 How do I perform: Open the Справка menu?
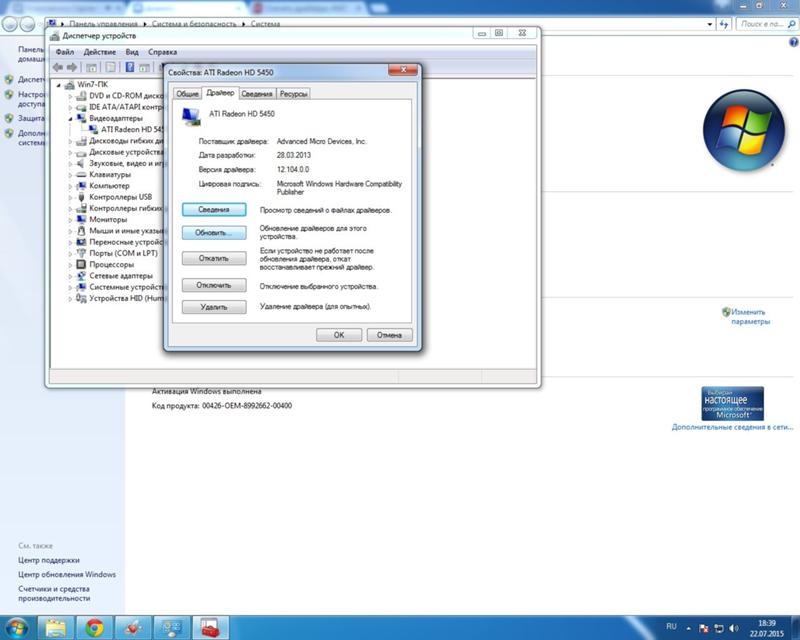[x=163, y=52]
